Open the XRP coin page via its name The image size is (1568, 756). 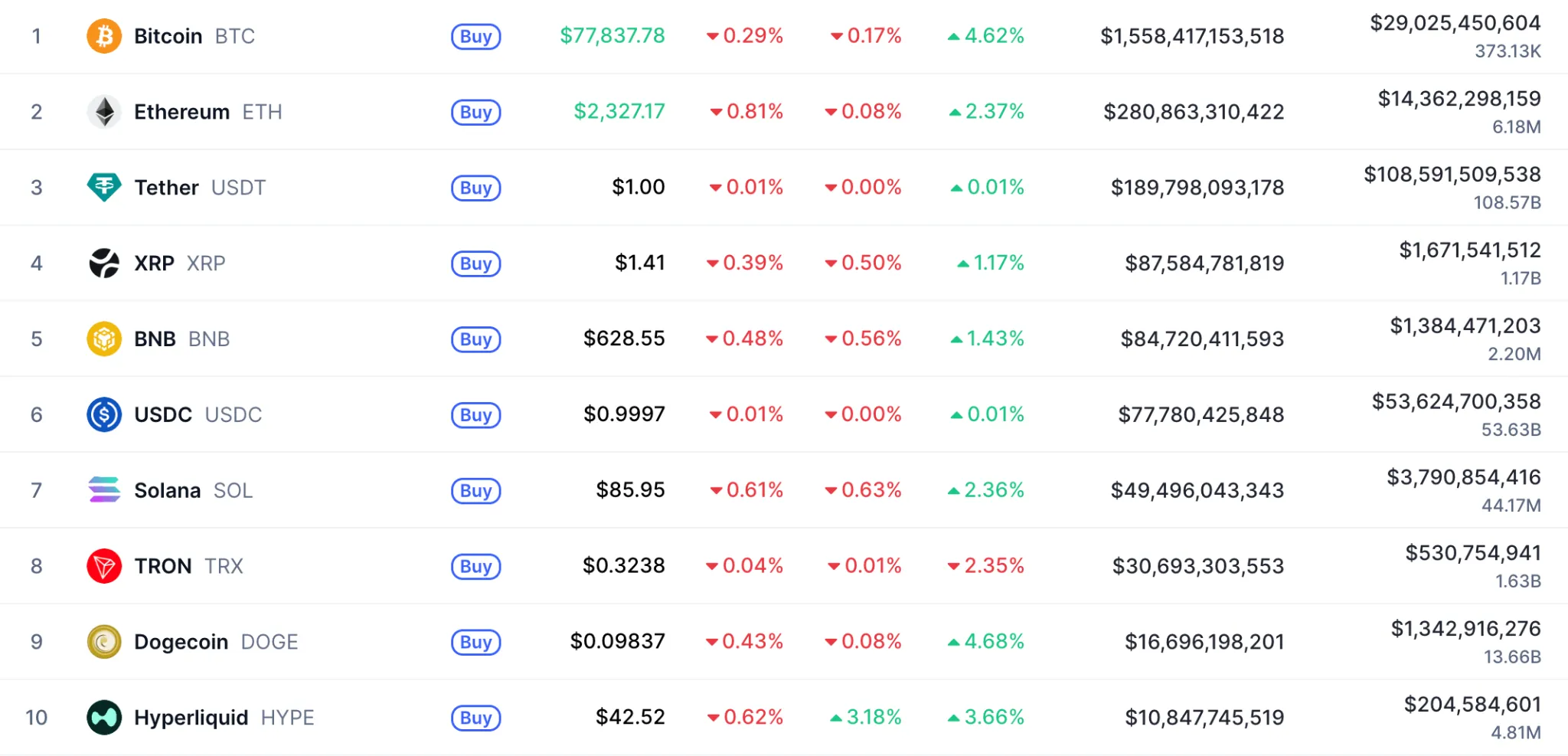click(155, 263)
